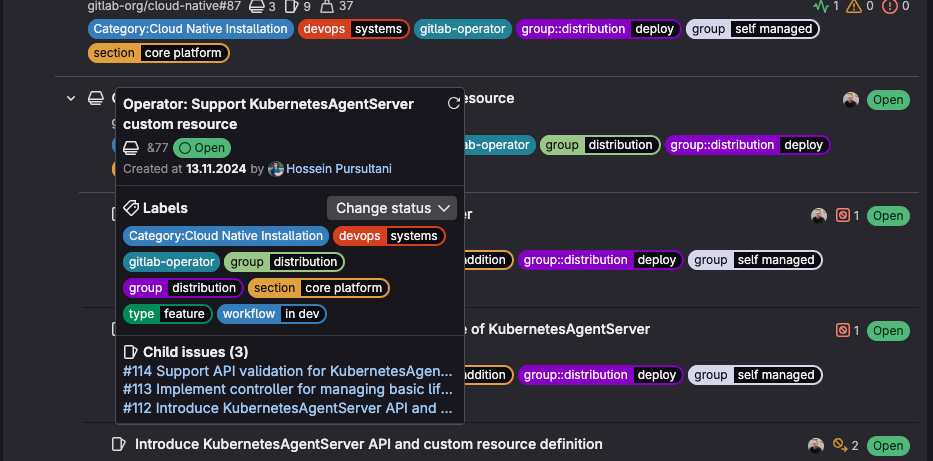Viewport: 933px width, 461px height.
Task: Click the section core platform label in the popover
Action: pos(318,288)
